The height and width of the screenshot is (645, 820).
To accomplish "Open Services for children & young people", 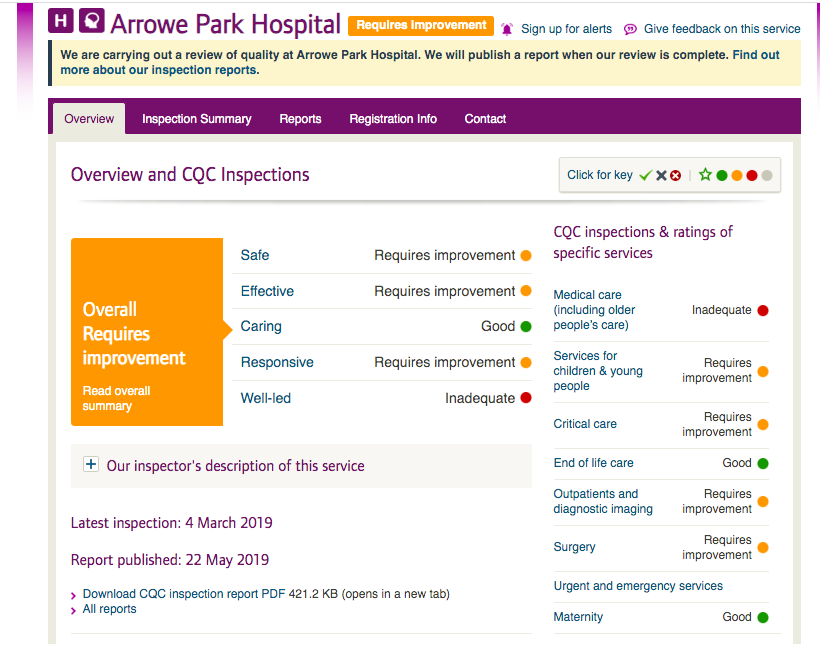I will [598, 371].
